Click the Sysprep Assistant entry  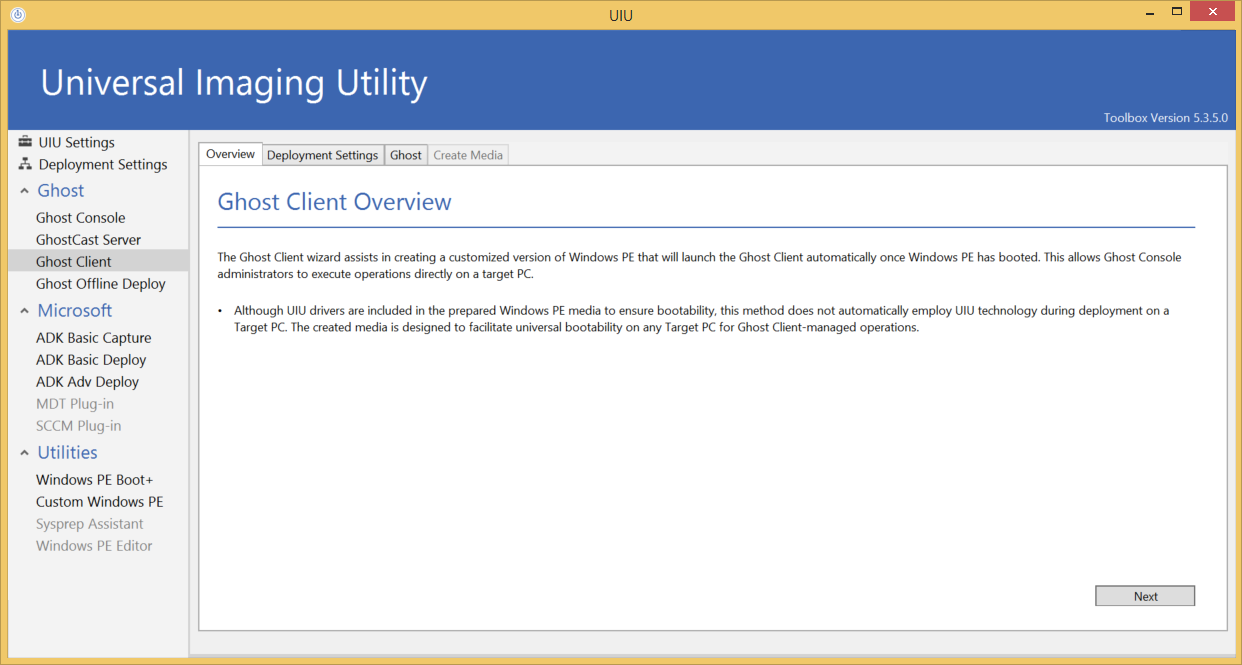(90, 523)
